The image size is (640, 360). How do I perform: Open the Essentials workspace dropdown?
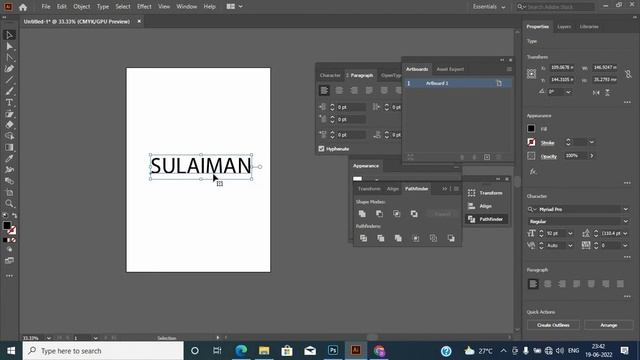coord(489,7)
